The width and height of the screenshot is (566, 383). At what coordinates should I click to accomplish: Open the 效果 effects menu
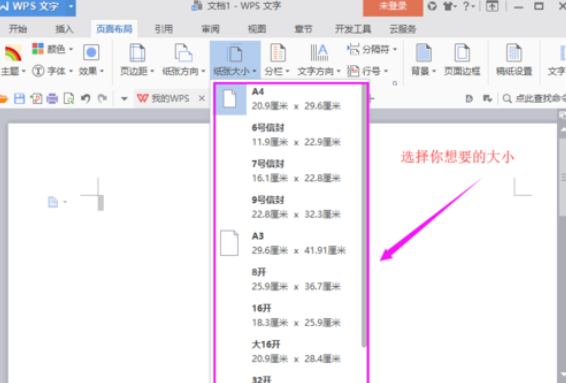91,60
